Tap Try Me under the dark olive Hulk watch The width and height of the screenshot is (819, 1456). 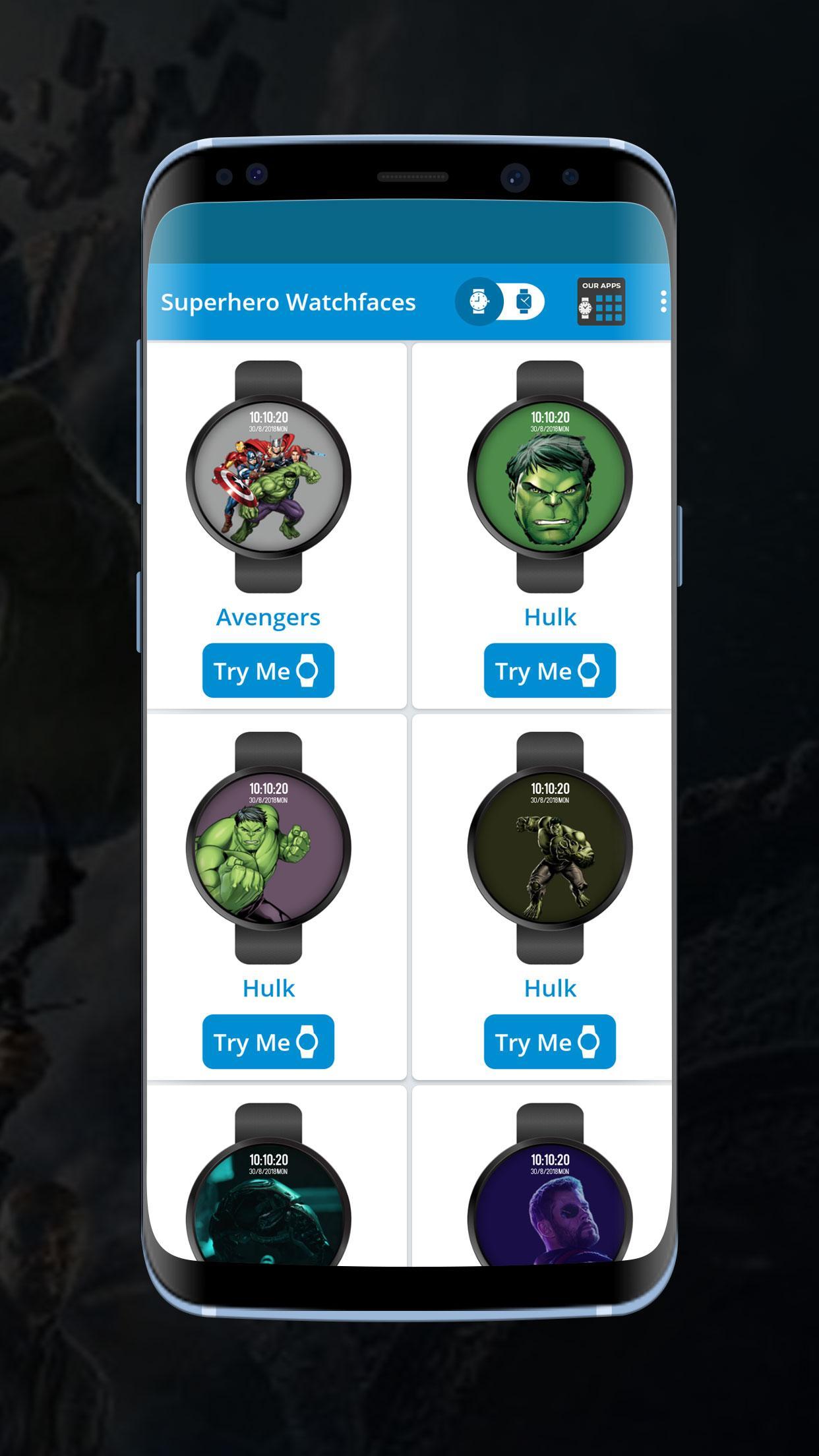click(x=549, y=1042)
